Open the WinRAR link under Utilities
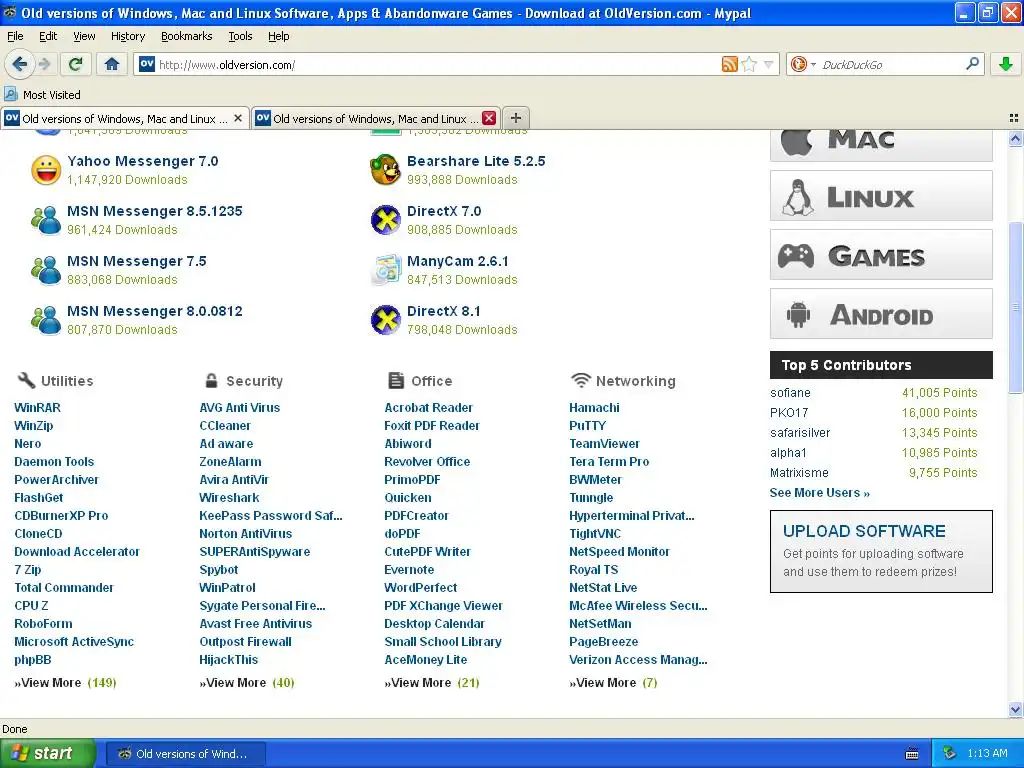The width and height of the screenshot is (1024, 768). 37,408
